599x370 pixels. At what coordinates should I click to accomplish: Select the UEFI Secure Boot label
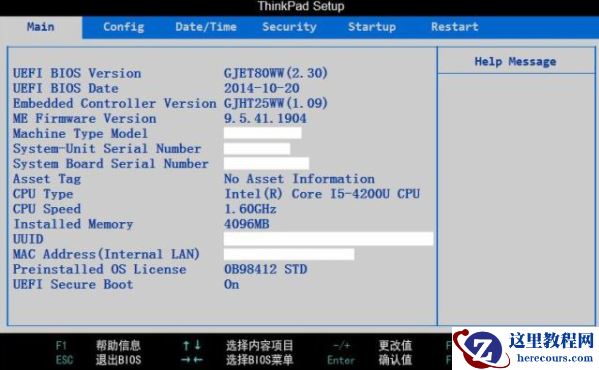[73, 284]
